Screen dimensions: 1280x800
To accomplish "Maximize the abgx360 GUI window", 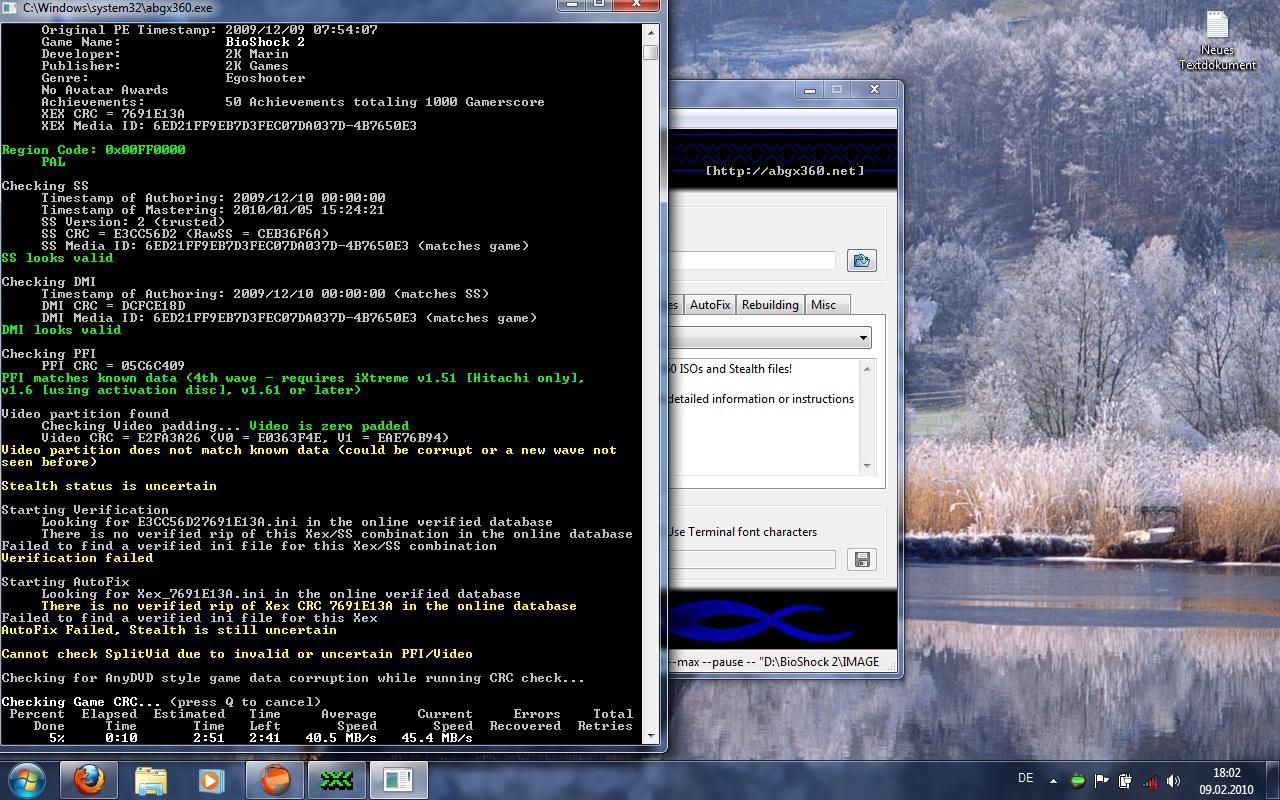I will click(x=837, y=89).
